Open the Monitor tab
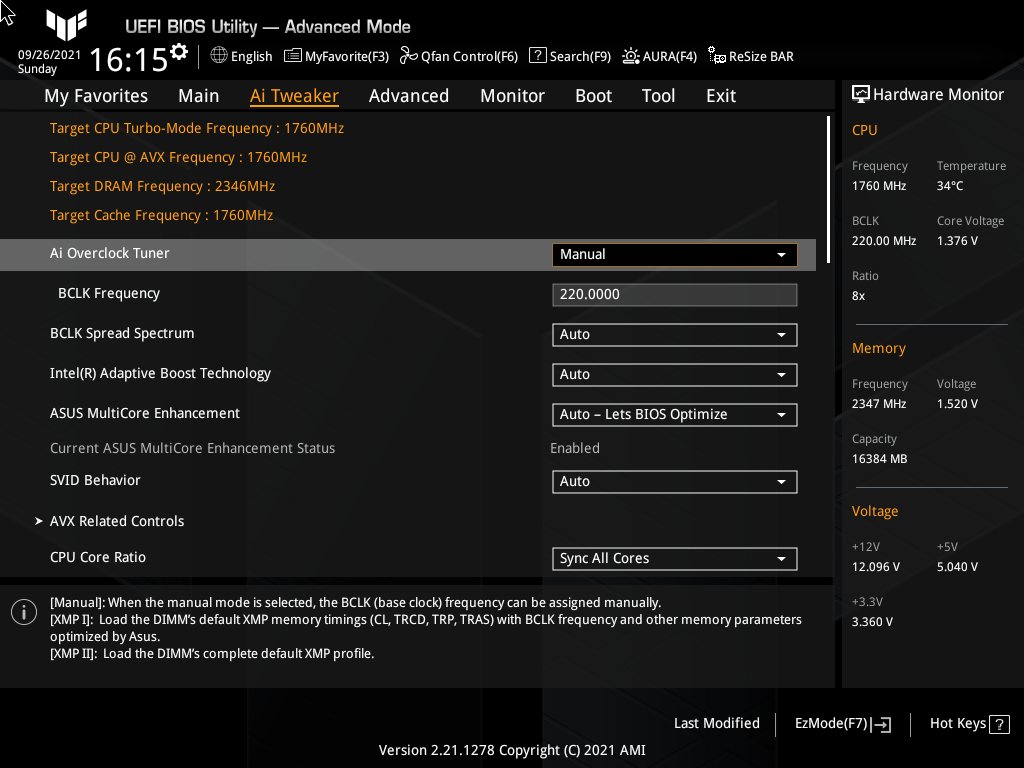Image resolution: width=1024 pixels, height=768 pixels. (513, 96)
